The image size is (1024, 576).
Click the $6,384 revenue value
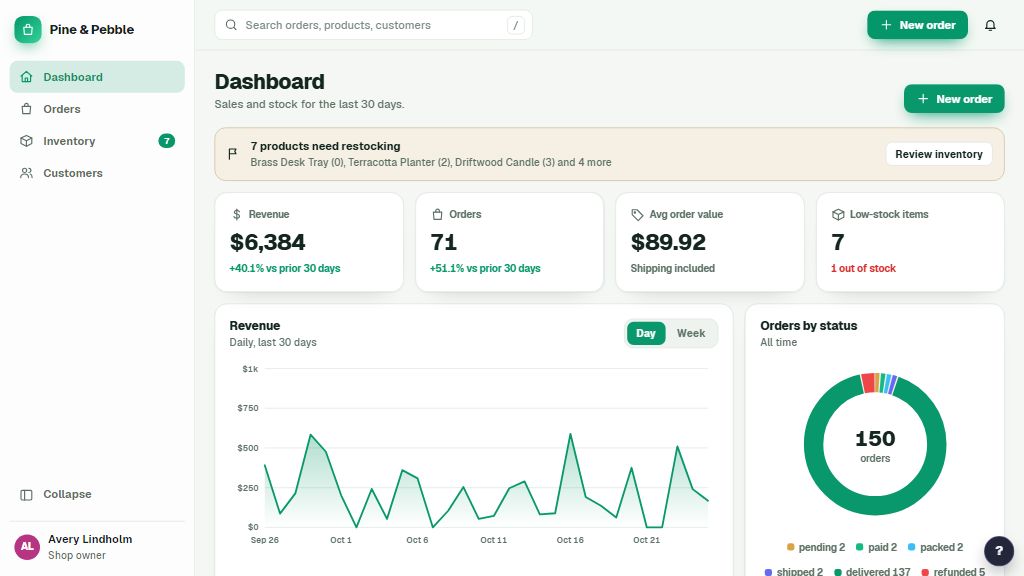(267, 242)
